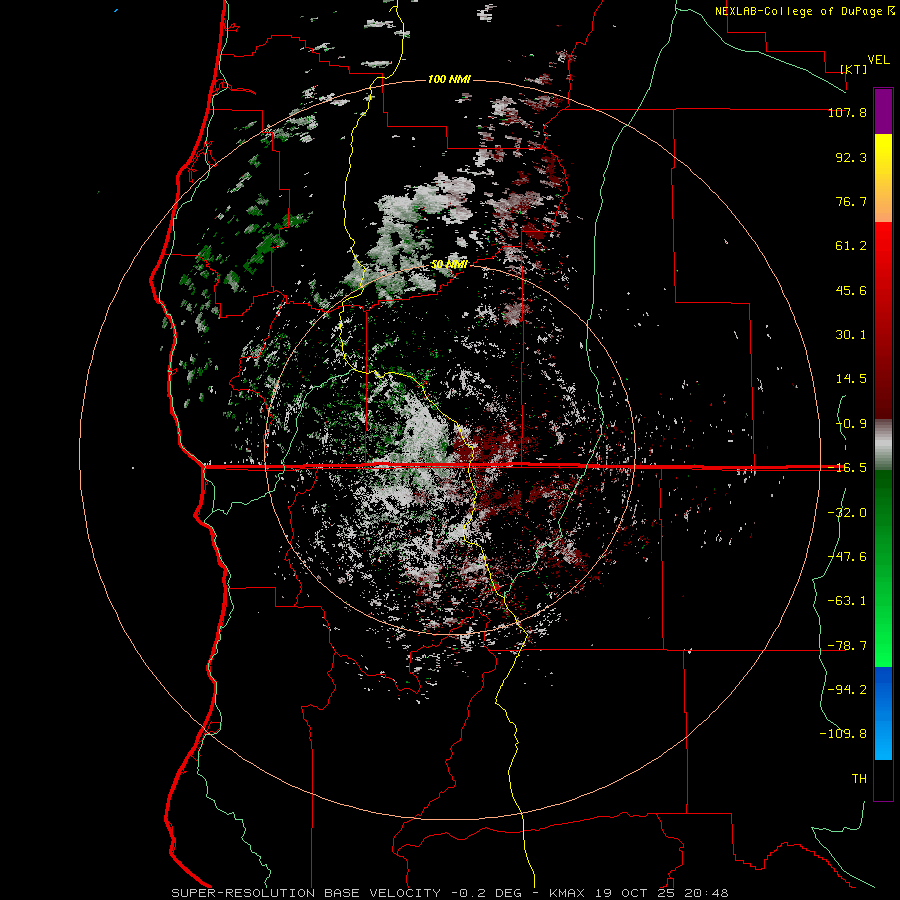The height and width of the screenshot is (900, 900).
Task: Select the -63.1 scale value
Action: point(847,601)
